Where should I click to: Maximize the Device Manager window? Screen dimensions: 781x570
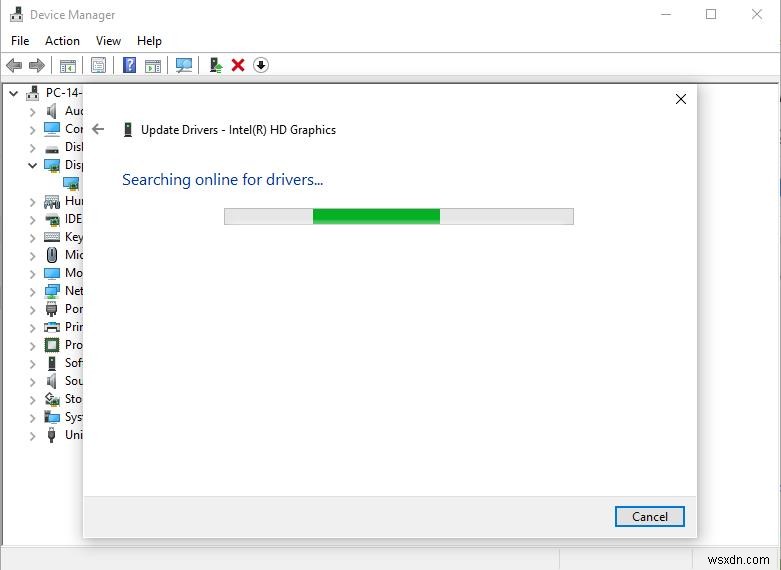(x=711, y=14)
